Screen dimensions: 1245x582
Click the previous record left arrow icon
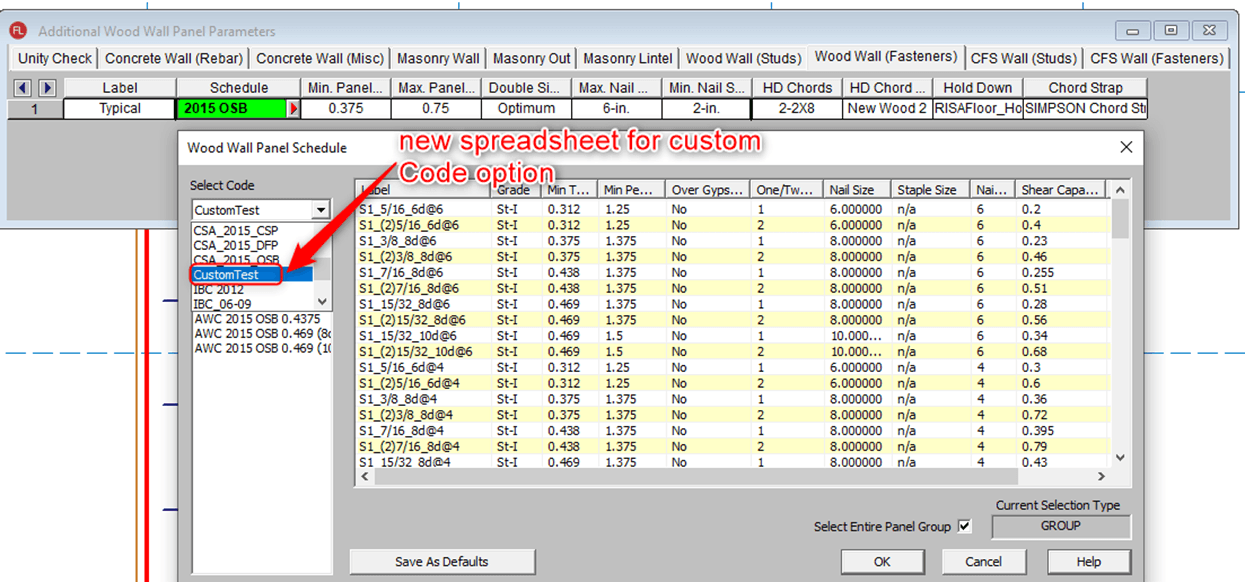[x=23, y=88]
